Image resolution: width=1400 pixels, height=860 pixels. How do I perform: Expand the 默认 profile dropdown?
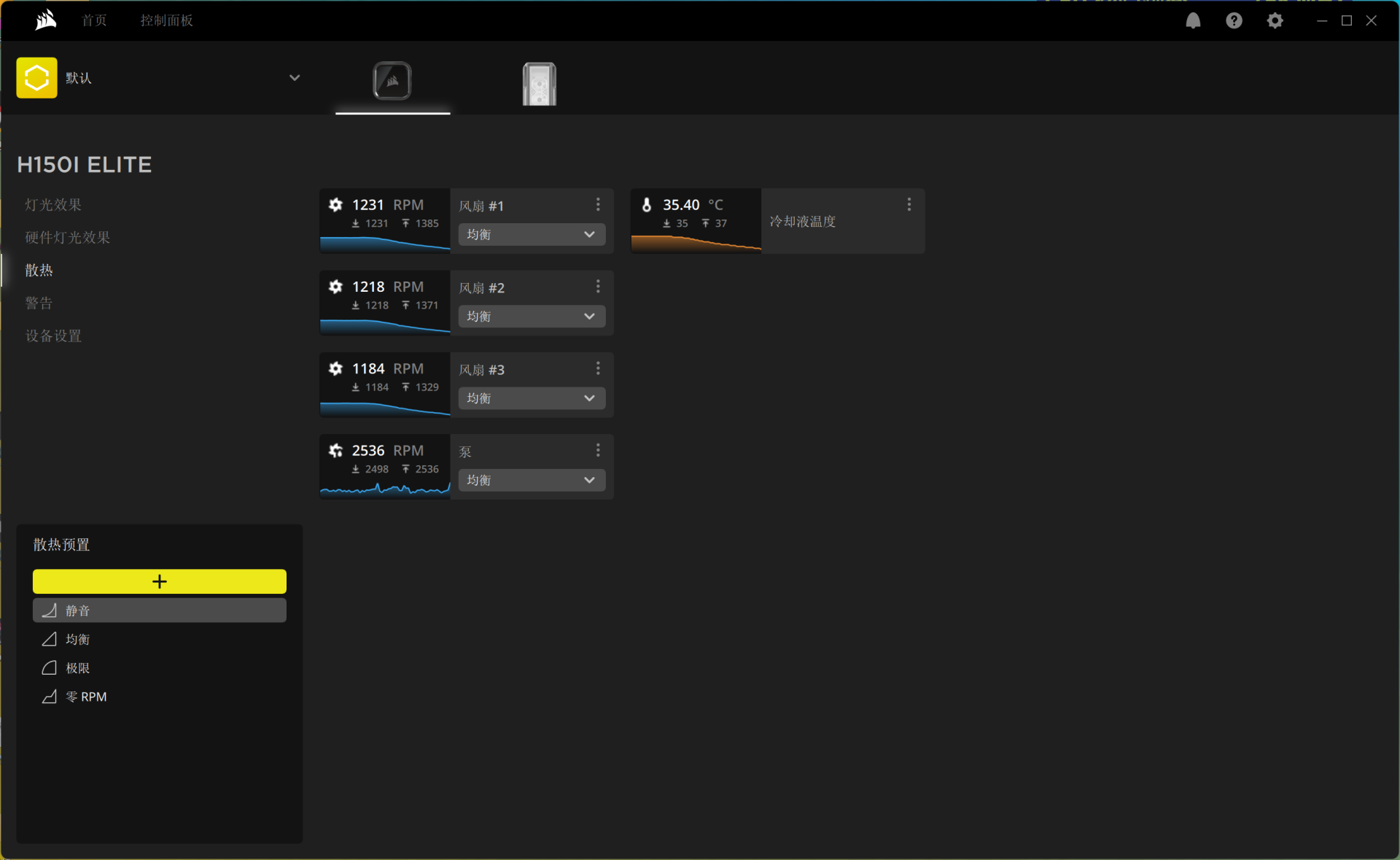tap(295, 77)
